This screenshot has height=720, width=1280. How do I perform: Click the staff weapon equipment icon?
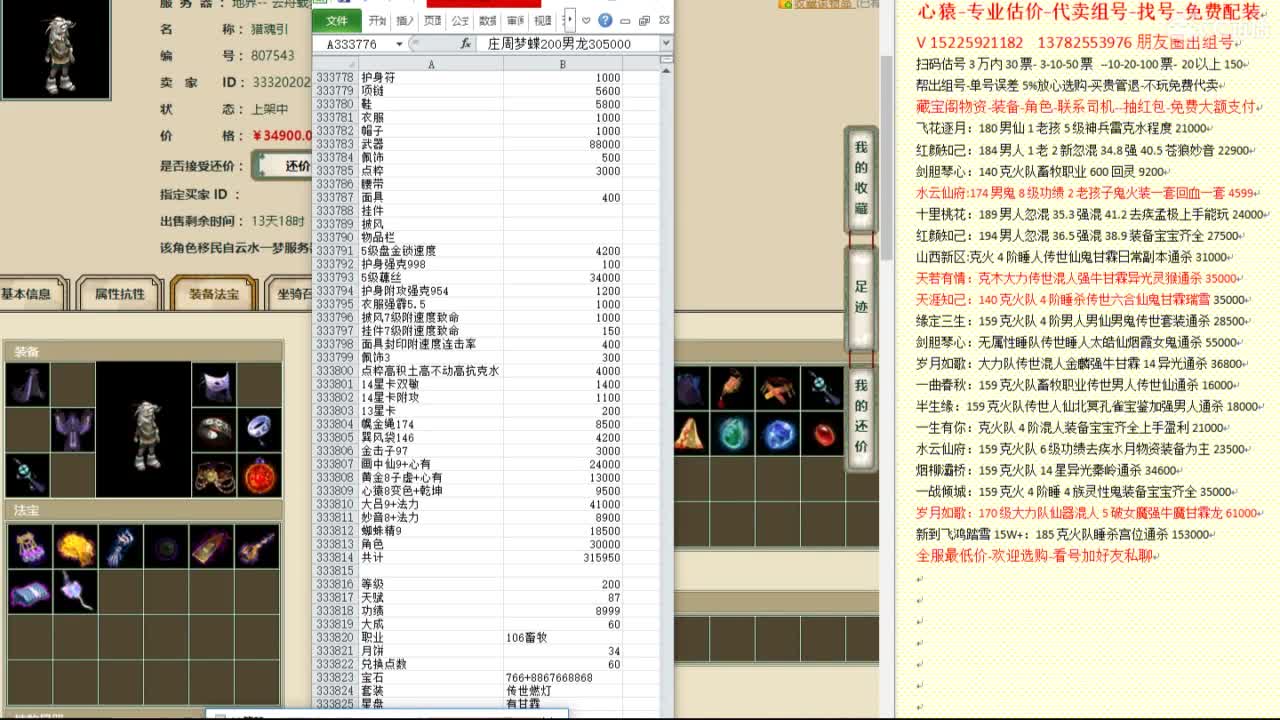(27, 476)
